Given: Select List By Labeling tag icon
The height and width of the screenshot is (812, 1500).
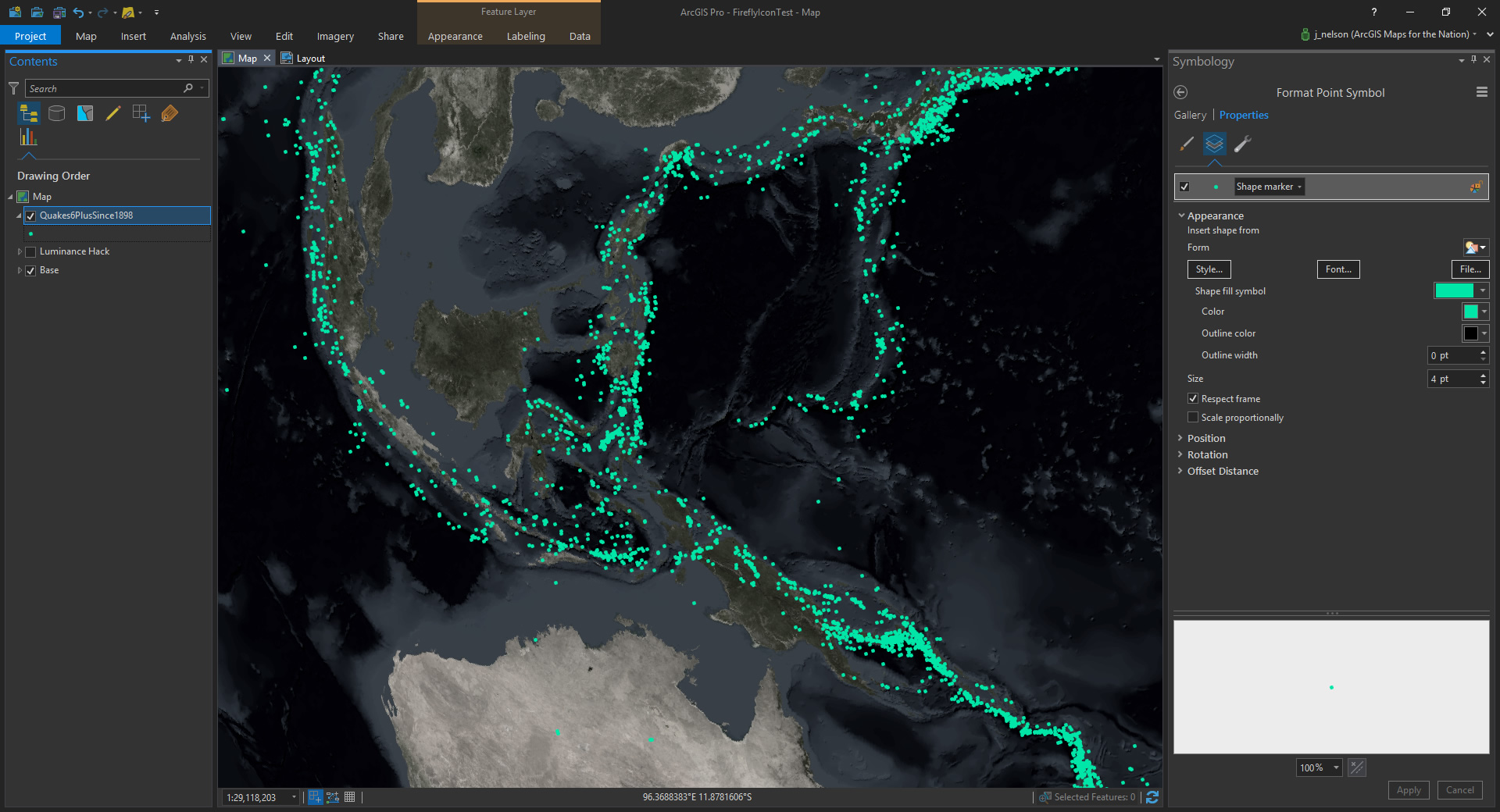Looking at the screenshot, I should coord(170,114).
